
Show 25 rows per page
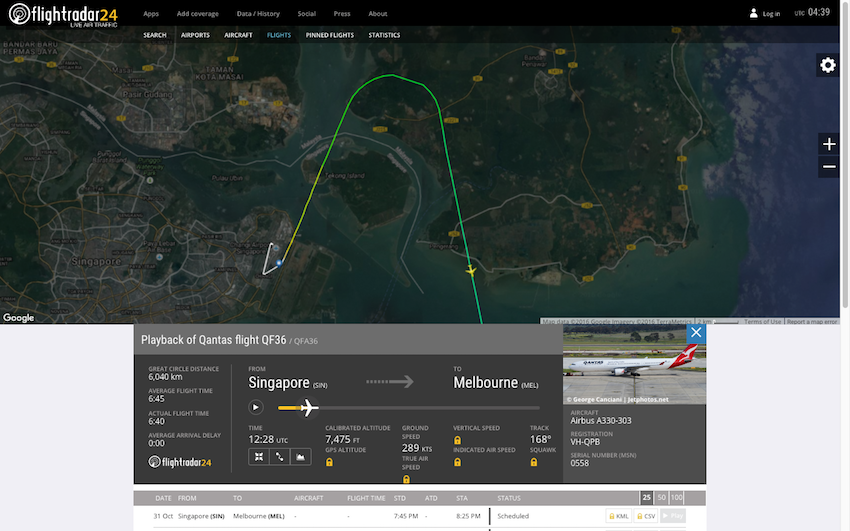click(646, 497)
